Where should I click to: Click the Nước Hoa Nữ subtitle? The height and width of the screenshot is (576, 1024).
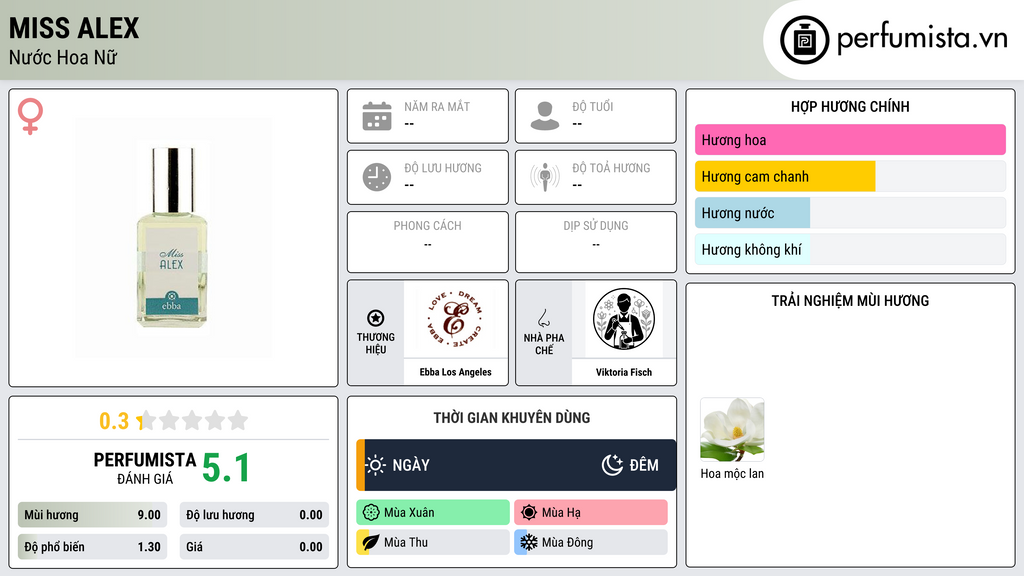63,57
